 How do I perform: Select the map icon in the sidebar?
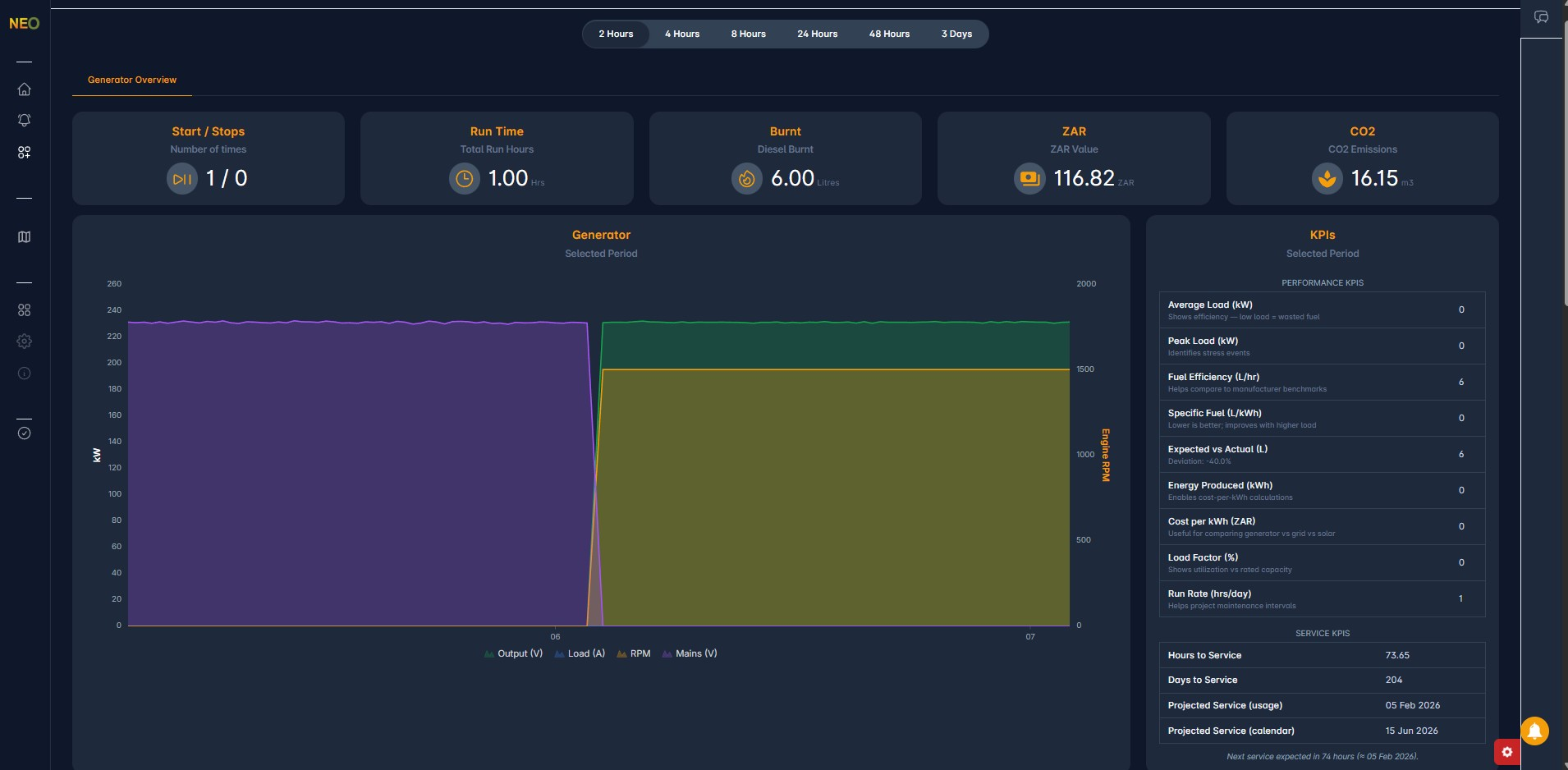click(x=24, y=236)
